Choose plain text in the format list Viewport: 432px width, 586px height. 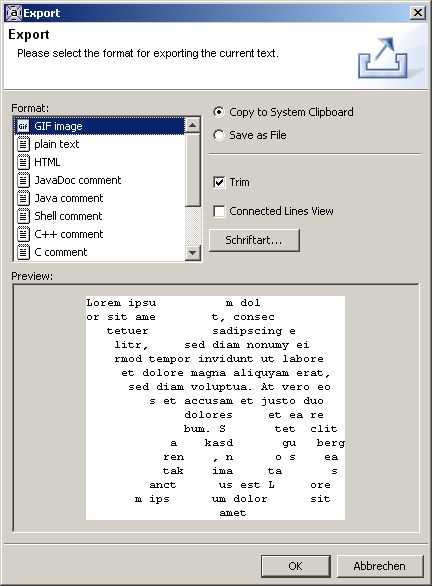99,144
